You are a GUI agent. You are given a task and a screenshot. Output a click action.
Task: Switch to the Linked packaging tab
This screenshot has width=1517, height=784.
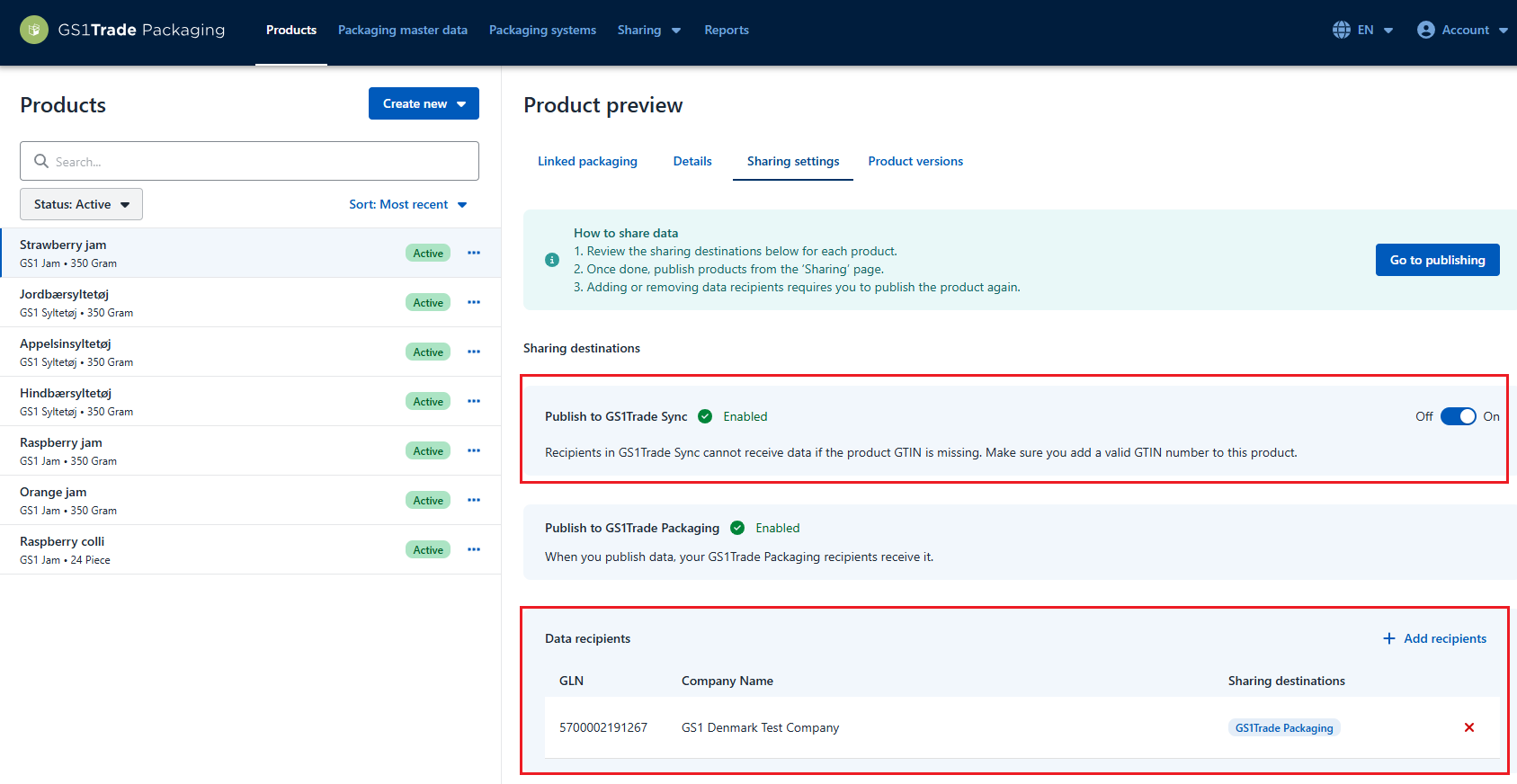point(587,161)
